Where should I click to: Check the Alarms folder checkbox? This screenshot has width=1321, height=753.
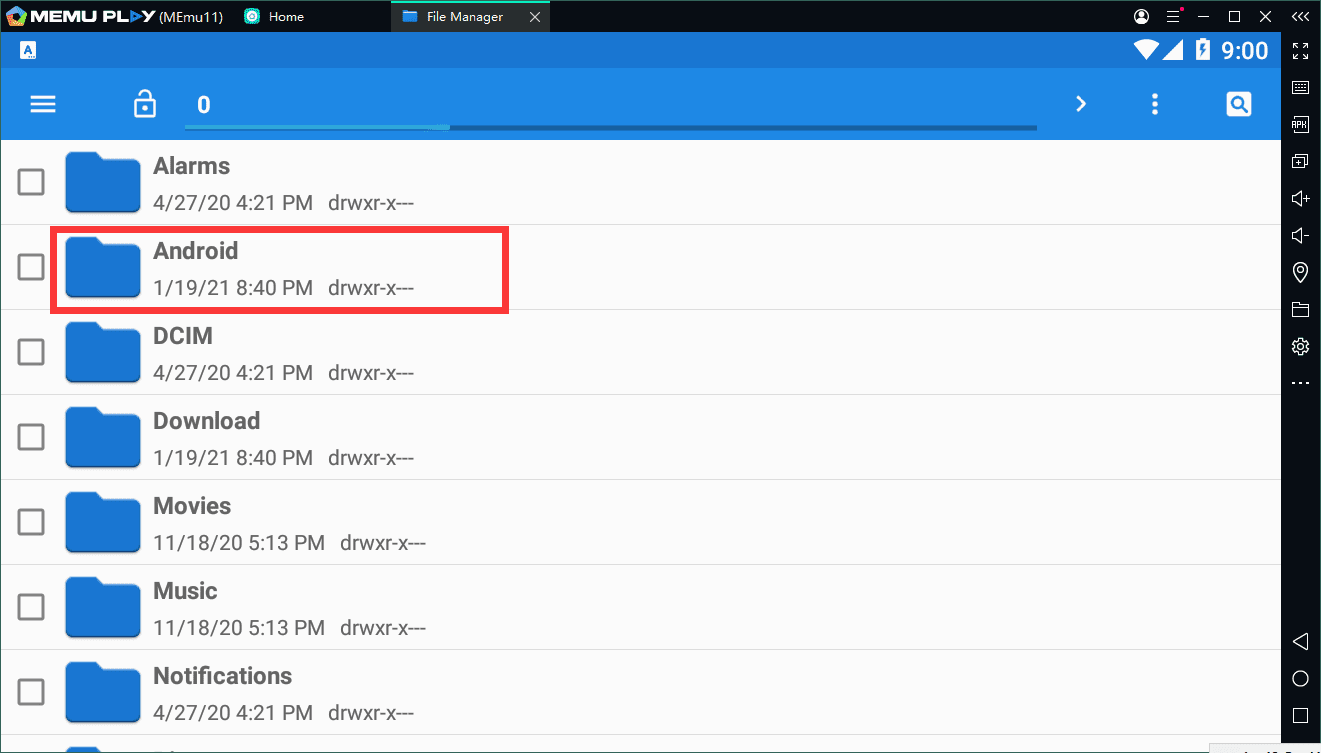pyautogui.click(x=31, y=182)
